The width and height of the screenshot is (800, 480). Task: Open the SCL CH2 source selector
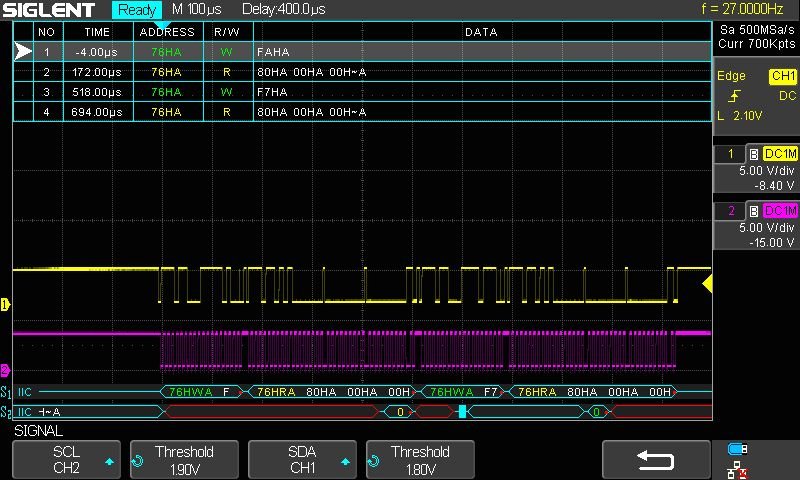pos(66,460)
